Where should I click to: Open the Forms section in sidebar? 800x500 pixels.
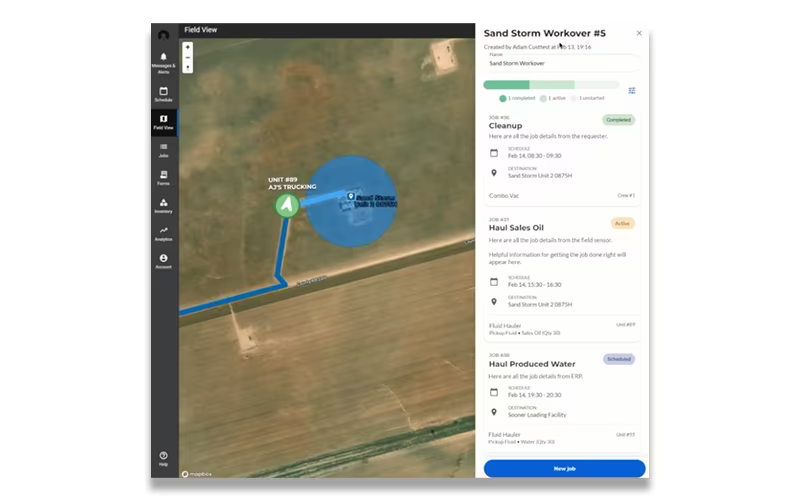163,178
